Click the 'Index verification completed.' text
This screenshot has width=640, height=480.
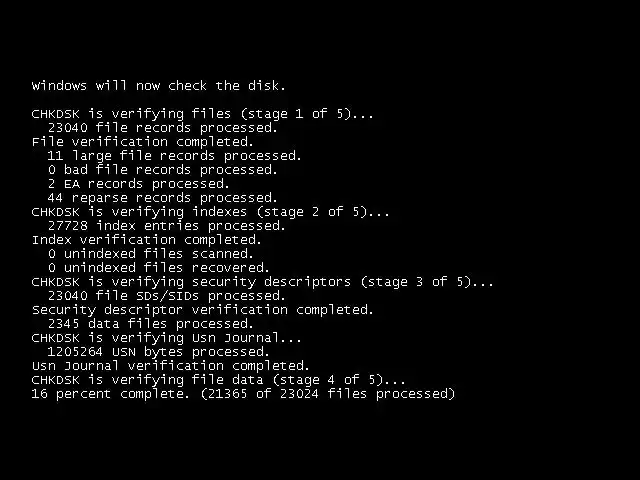pyautogui.click(x=147, y=240)
